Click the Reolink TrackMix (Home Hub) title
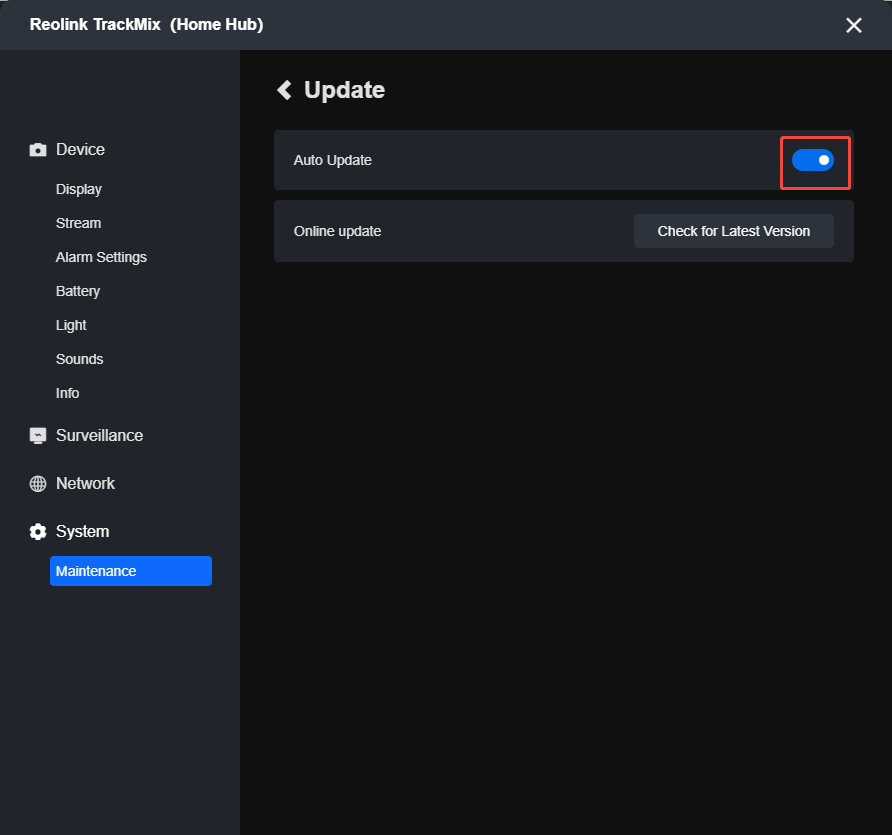892x835 pixels. tap(146, 24)
